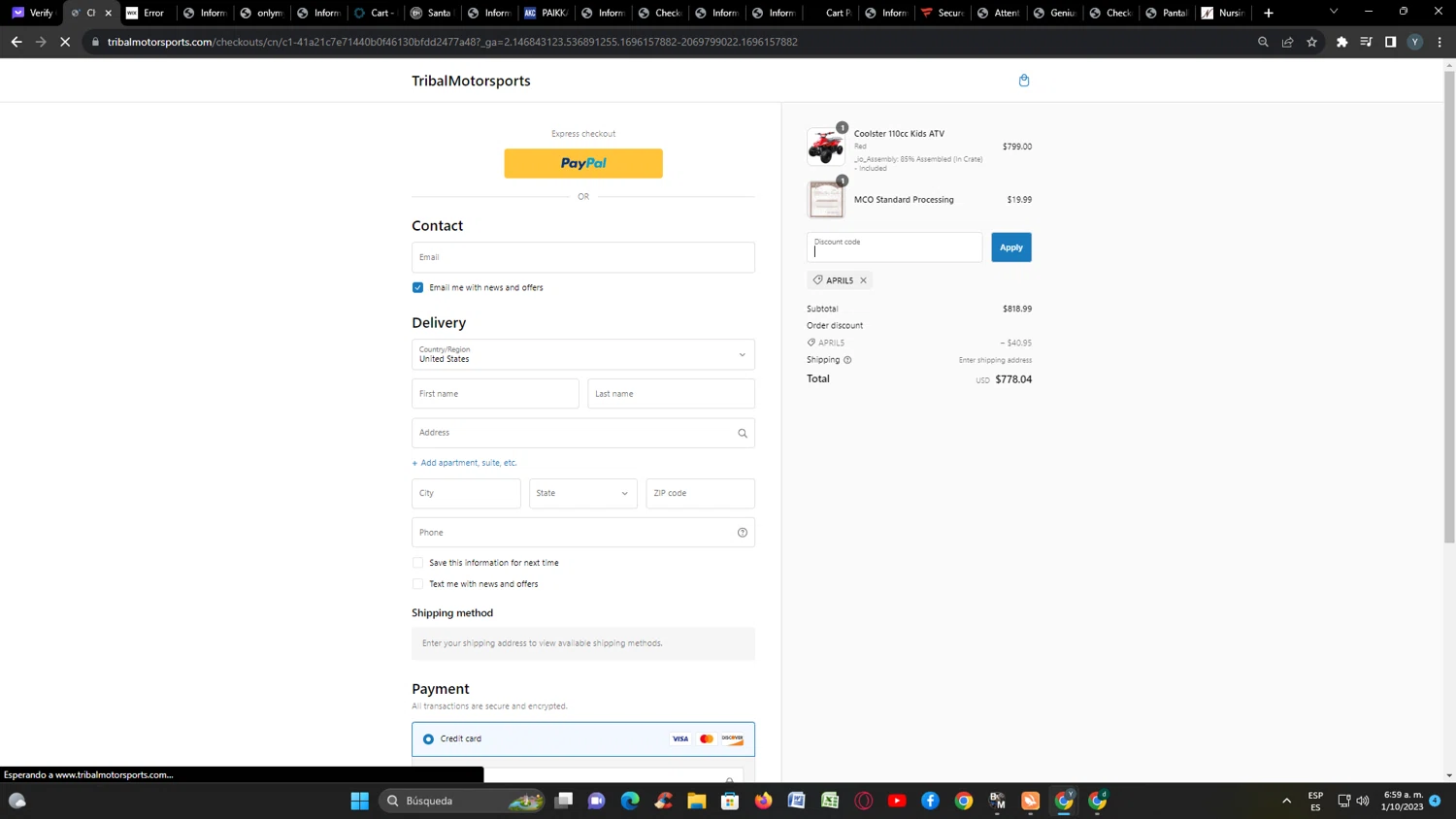1456x819 pixels.
Task: Uncheck Email me with news and offers
Action: click(x=417, y=288)
